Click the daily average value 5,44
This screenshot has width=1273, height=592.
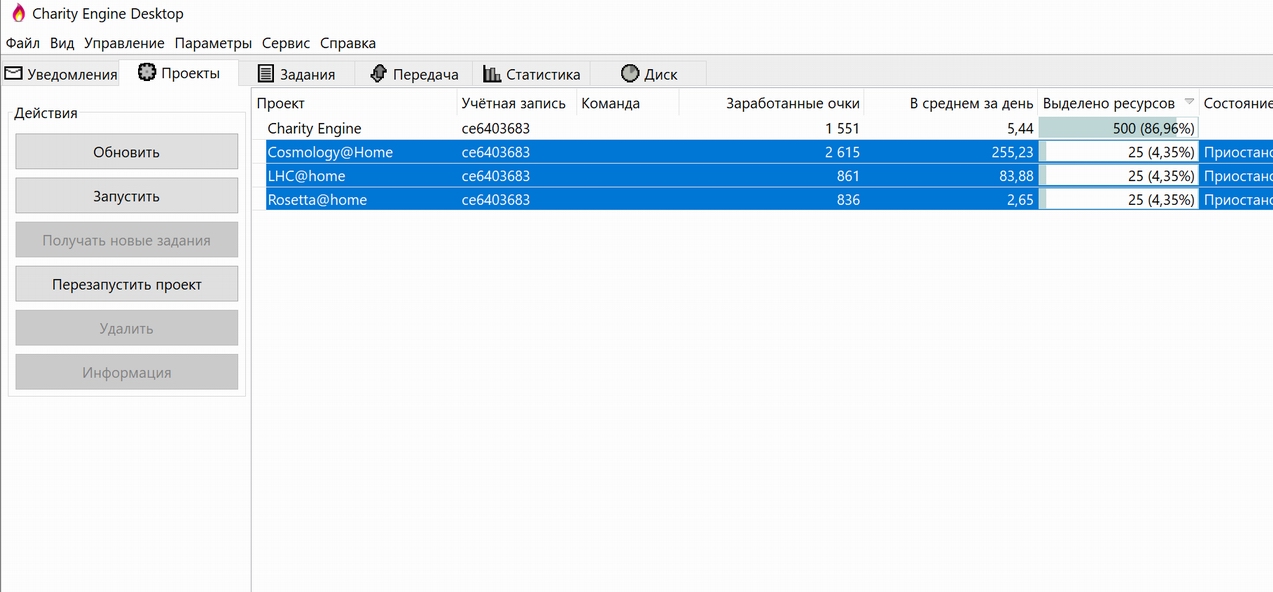(1018, 128)
